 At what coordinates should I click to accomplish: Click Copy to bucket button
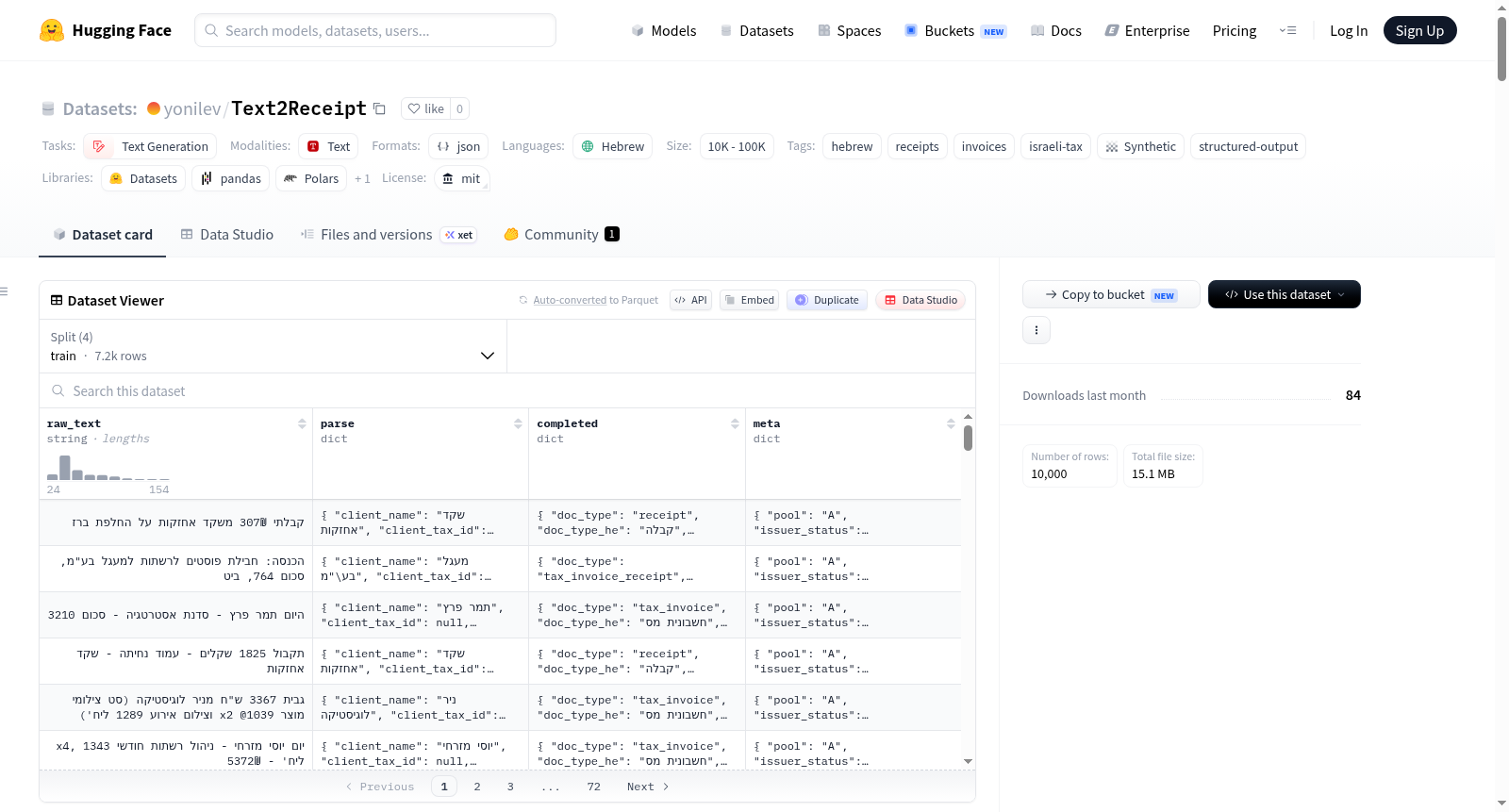click(x=1111, y=294)
